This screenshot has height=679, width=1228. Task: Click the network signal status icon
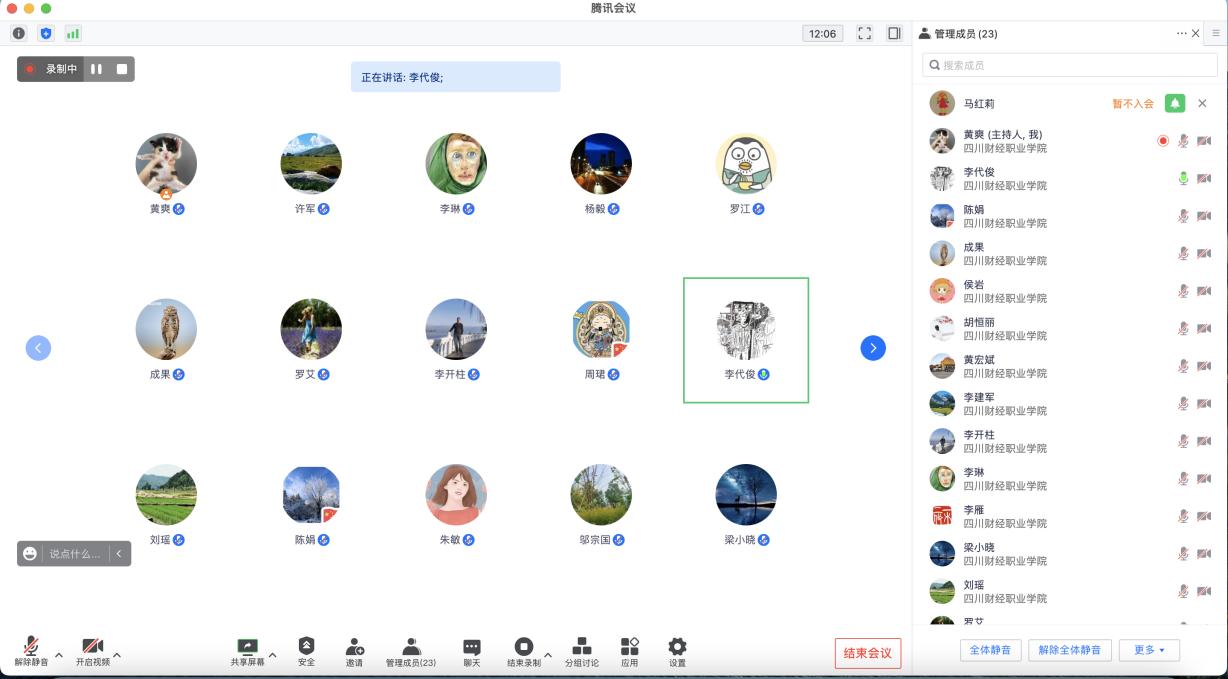coord(73,33)
